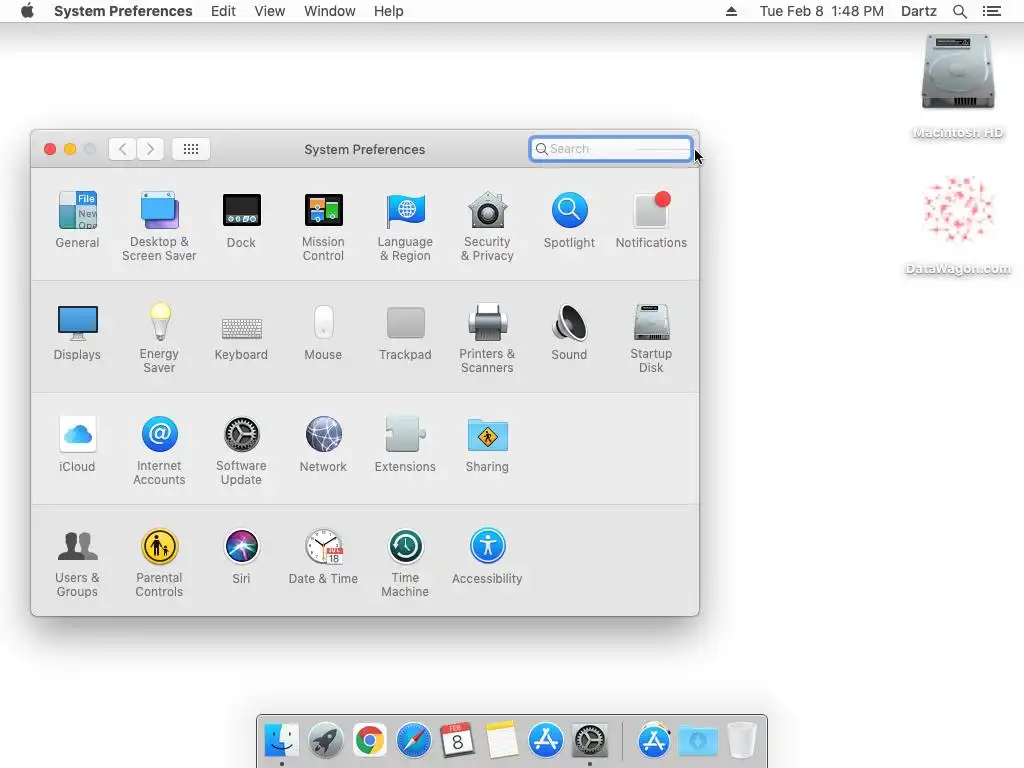The height and width of the screenshot is (768, 1024).
Task: Open Calendar from the Dock
Action: coord(457,741)
